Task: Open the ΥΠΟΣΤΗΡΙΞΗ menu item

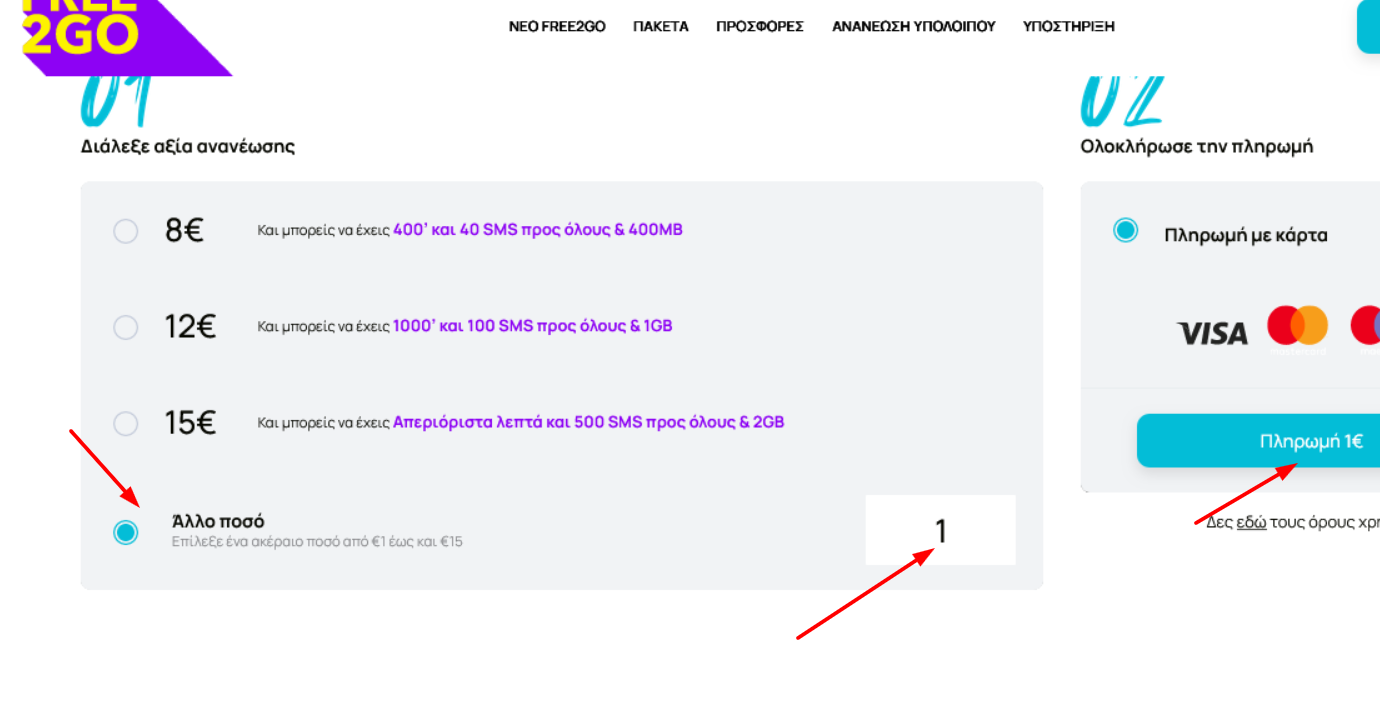Action: pyautogui.click(x=1069, y=27)
